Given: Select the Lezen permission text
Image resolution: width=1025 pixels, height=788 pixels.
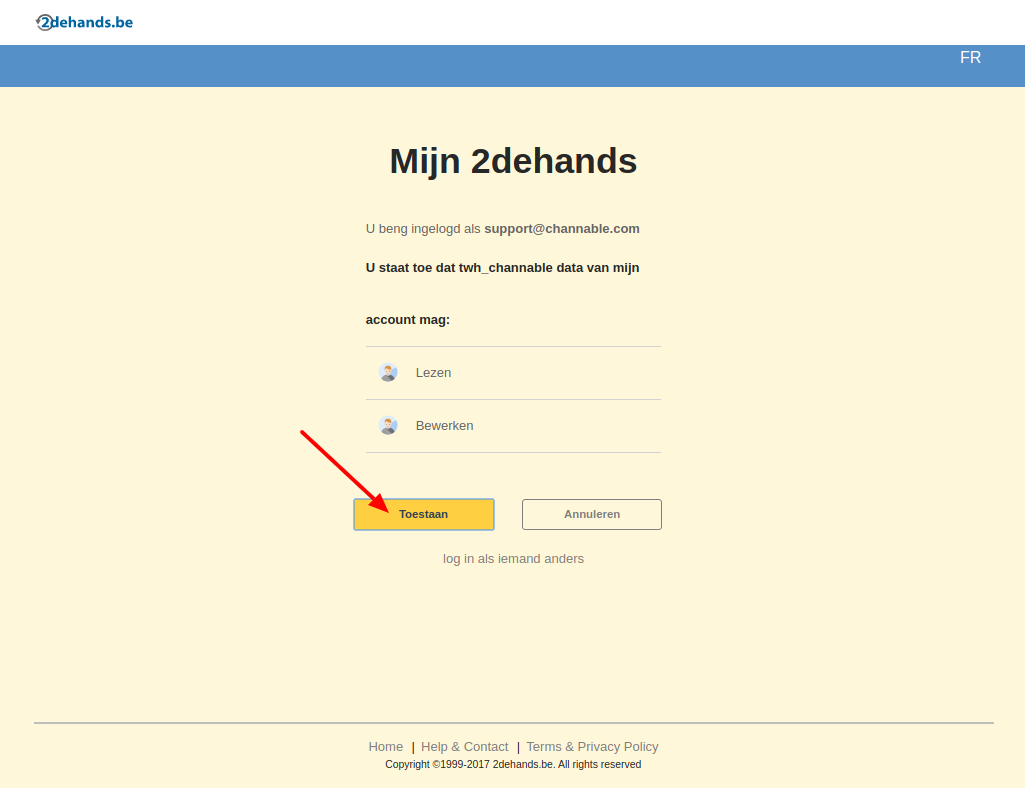Looking at the screenshot, I should (x=433, y=373).
